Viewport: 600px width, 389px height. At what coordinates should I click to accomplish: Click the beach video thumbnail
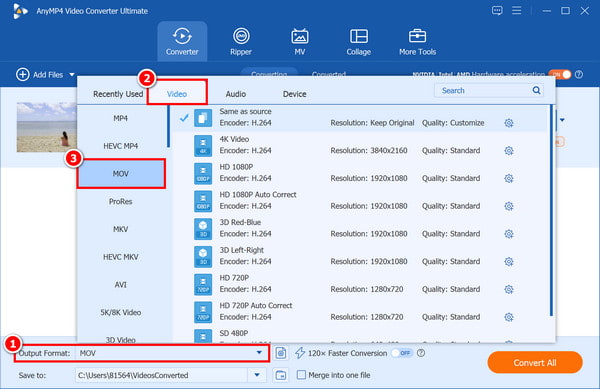point(47,127)
